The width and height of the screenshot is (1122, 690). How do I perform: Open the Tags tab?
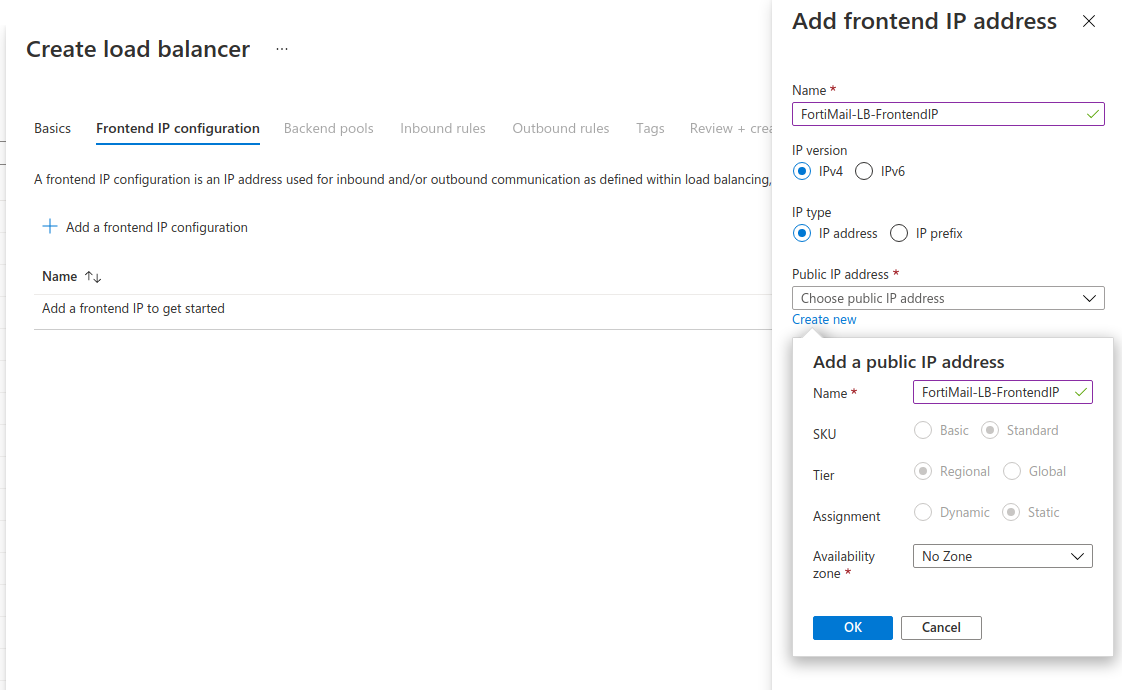point(650,128)
